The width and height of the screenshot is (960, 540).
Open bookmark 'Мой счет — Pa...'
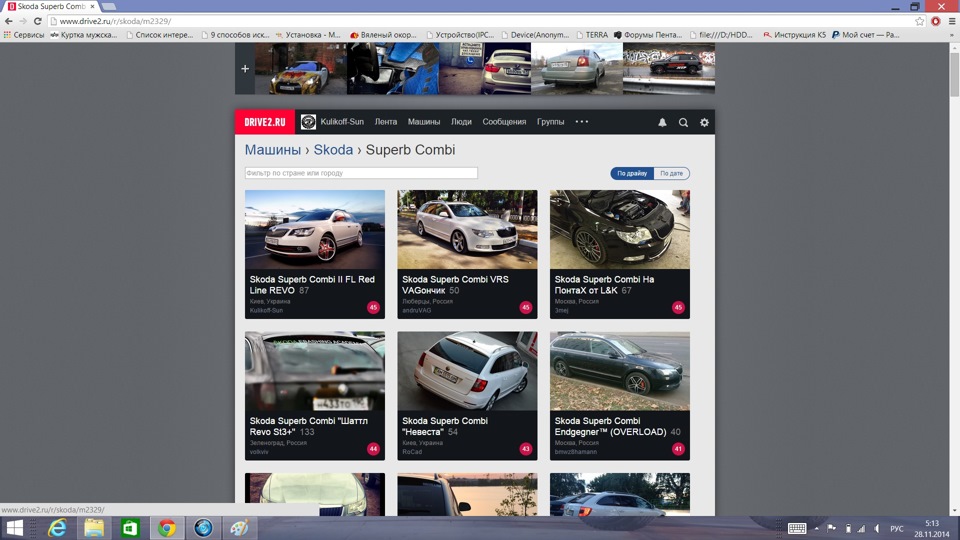pos(865,35)
